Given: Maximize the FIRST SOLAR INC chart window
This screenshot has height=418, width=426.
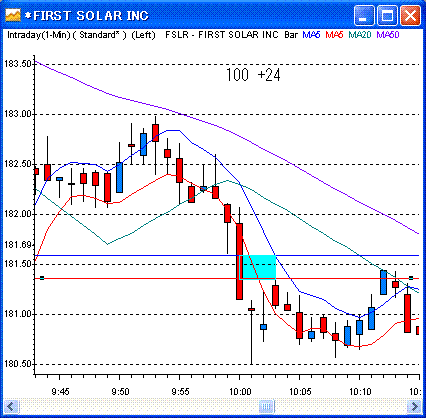Looking at the screenshot, I should tap(387, 16).
